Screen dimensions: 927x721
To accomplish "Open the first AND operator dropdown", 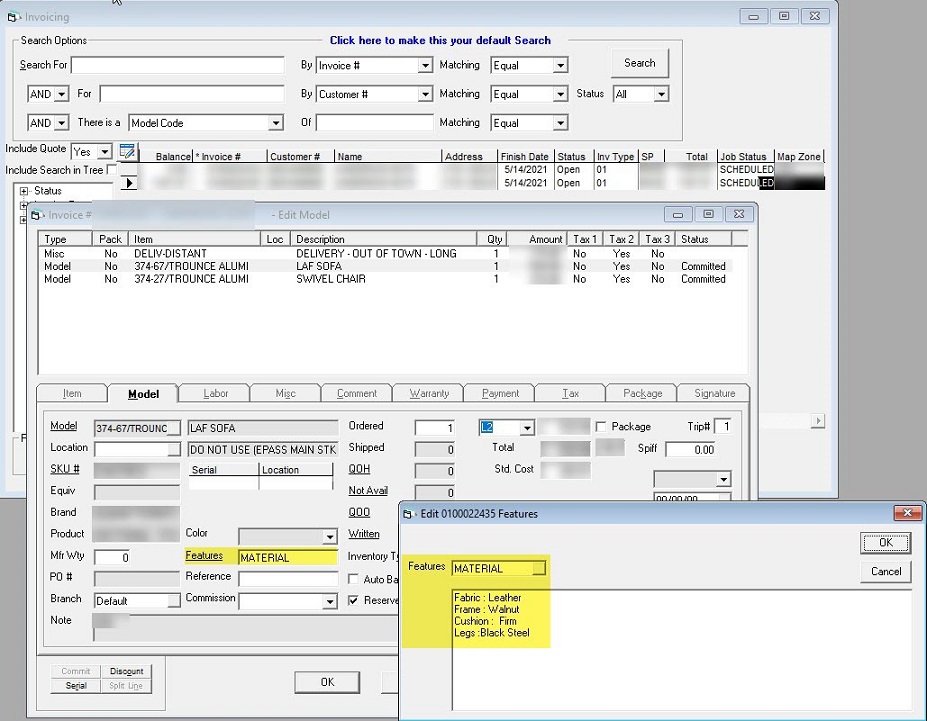I will pyautogui.click(x=61, y=95).
